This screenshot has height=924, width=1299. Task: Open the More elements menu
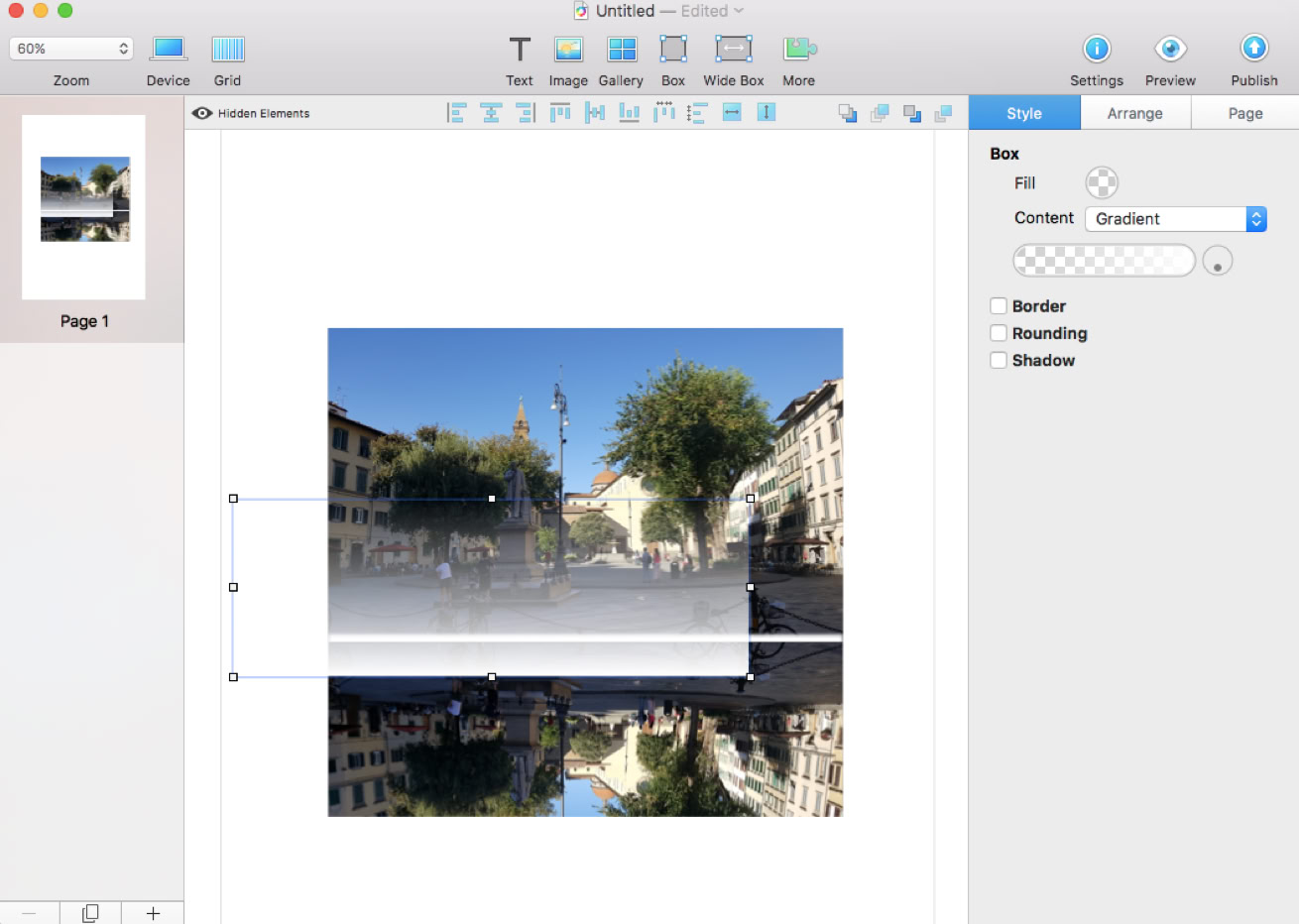[798, 50]
